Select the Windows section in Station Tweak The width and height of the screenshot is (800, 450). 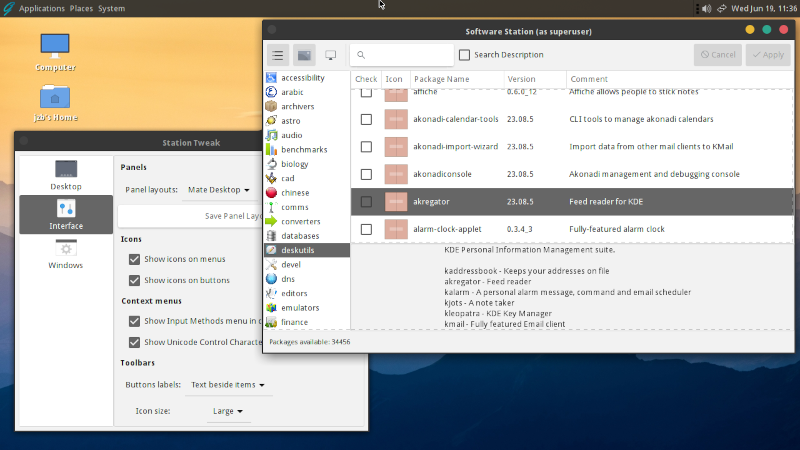tap(66, 254)
